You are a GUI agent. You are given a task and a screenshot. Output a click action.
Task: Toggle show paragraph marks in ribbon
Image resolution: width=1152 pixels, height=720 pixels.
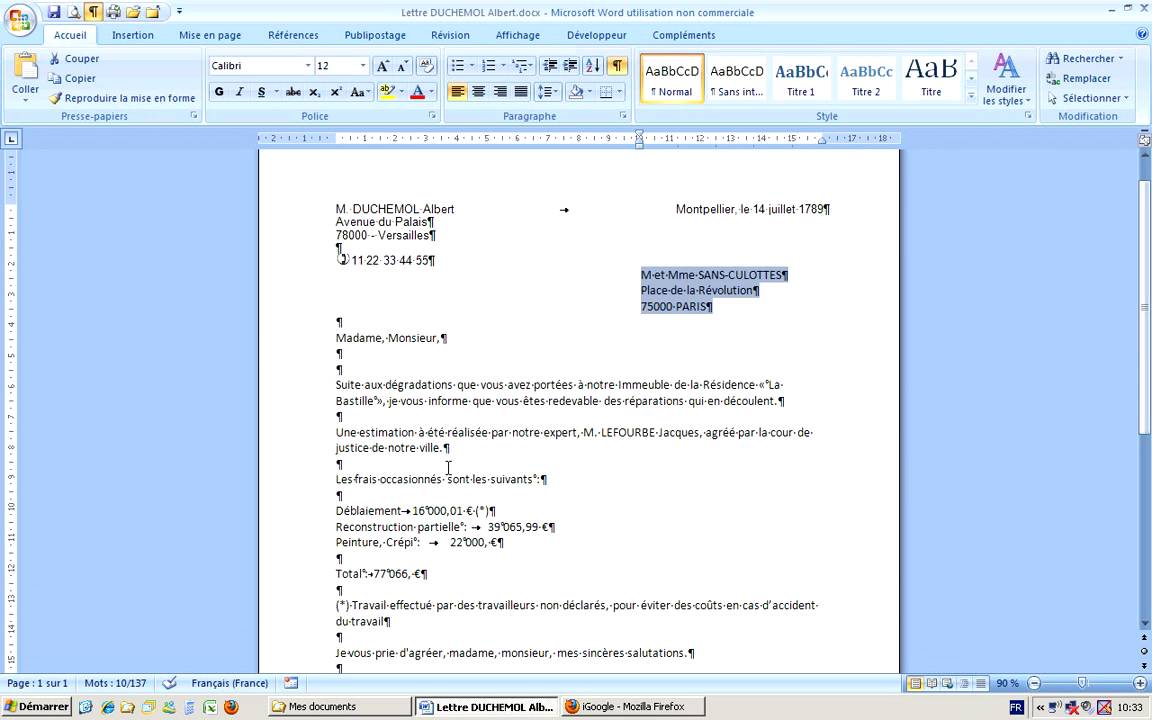point(618,66)
